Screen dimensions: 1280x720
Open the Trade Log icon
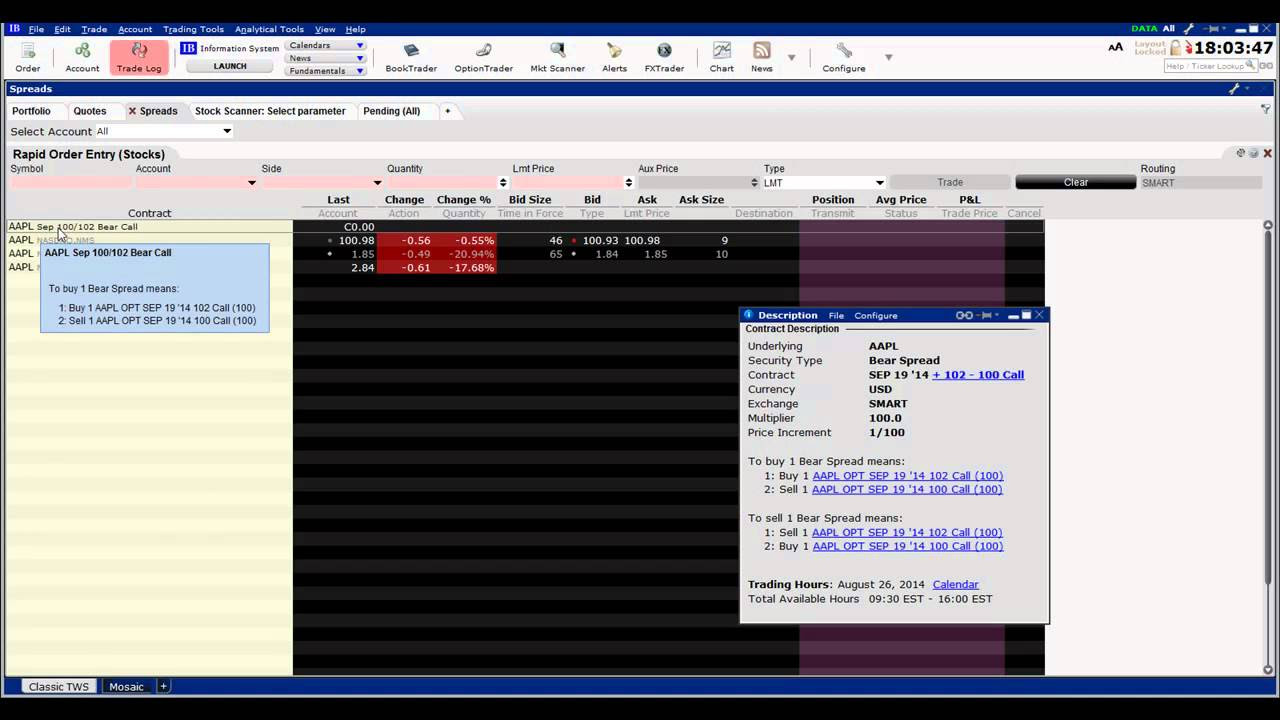tap(139, 57)
